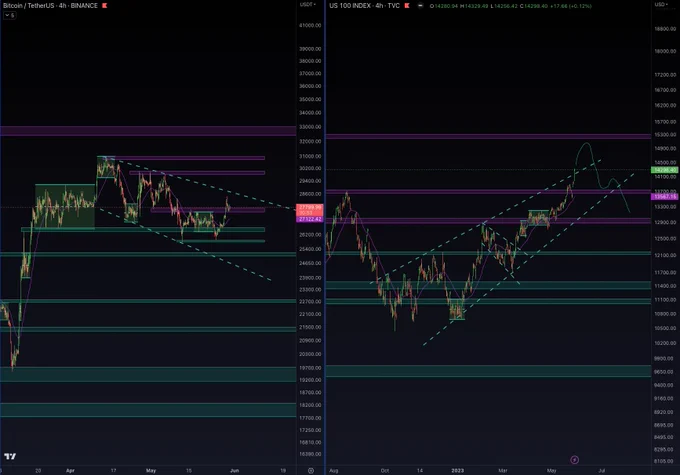Click Apr on the Bitcoin time axis
This screenshot has height=475, width=680.
tap(70, 471)
